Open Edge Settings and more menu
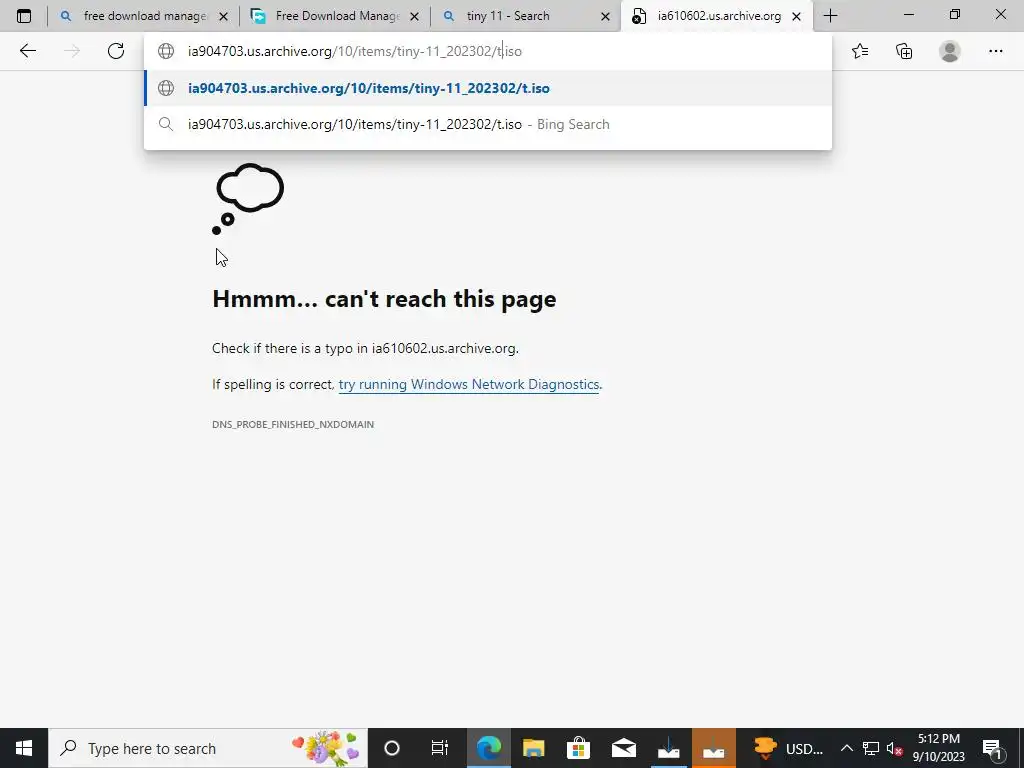The image size is (1024, 768). tap(995, 51)
